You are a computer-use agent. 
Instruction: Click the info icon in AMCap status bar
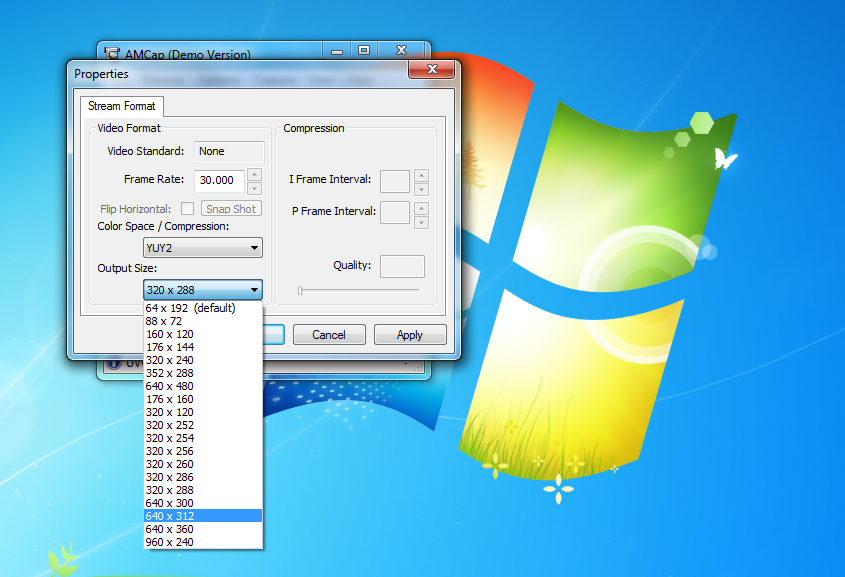pyautogui.click(x=114, y=364)
